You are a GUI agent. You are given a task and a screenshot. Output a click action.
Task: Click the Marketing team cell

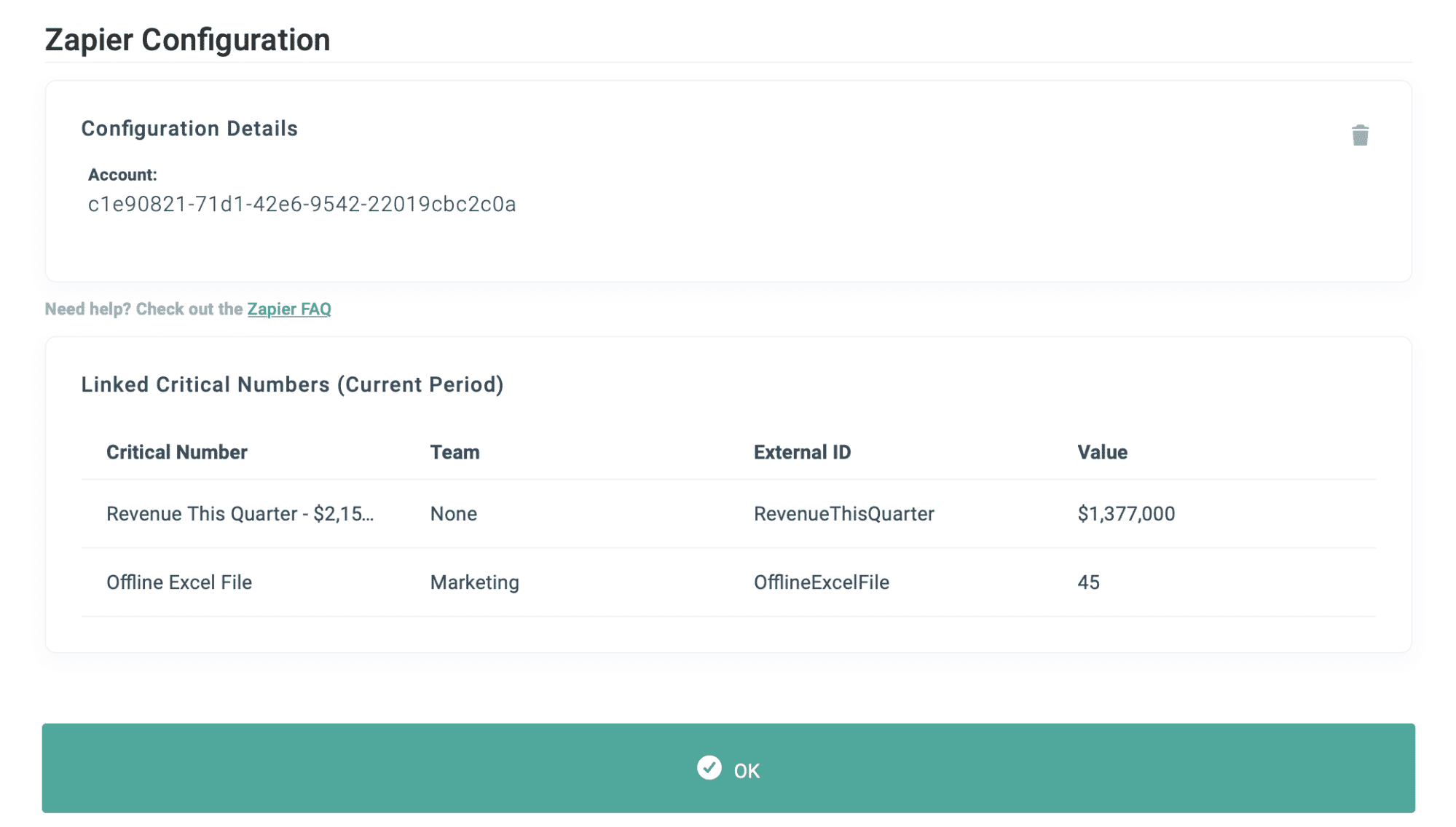pyautogui.click(x=475, y=582)
